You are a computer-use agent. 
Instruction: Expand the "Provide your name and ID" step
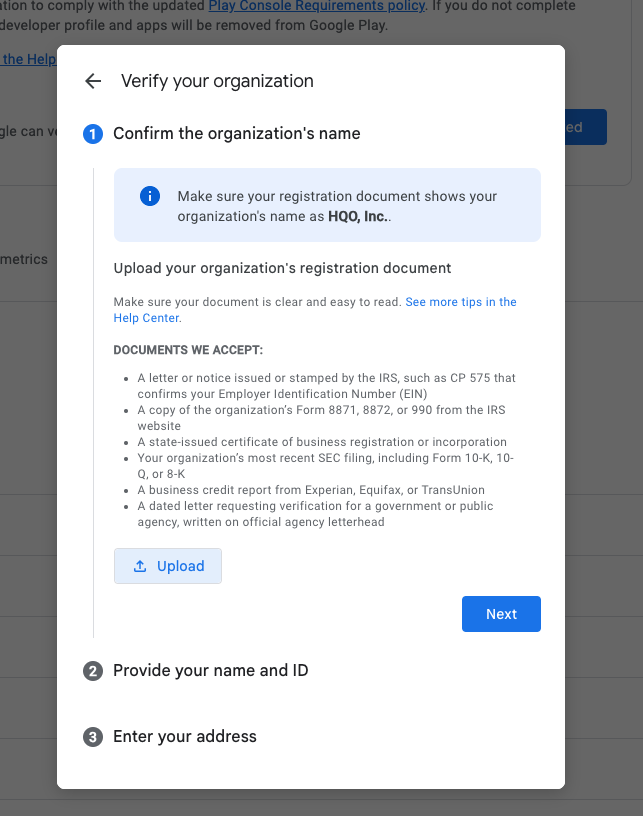(210, 671)
